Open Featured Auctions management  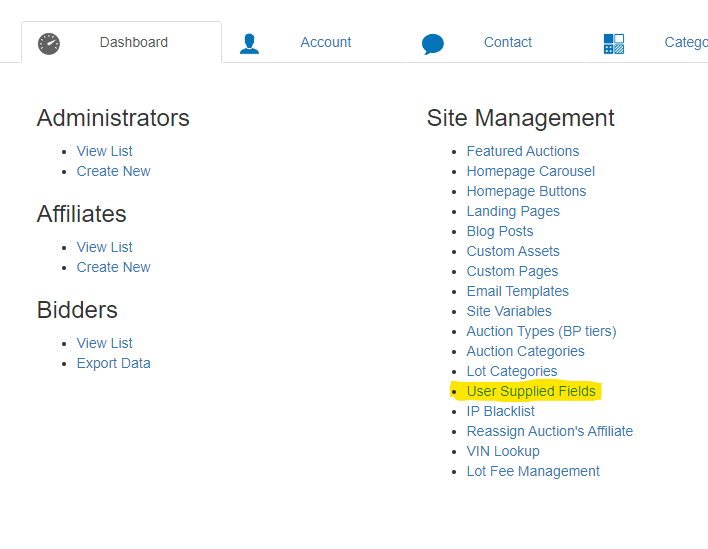click(522, 151)
